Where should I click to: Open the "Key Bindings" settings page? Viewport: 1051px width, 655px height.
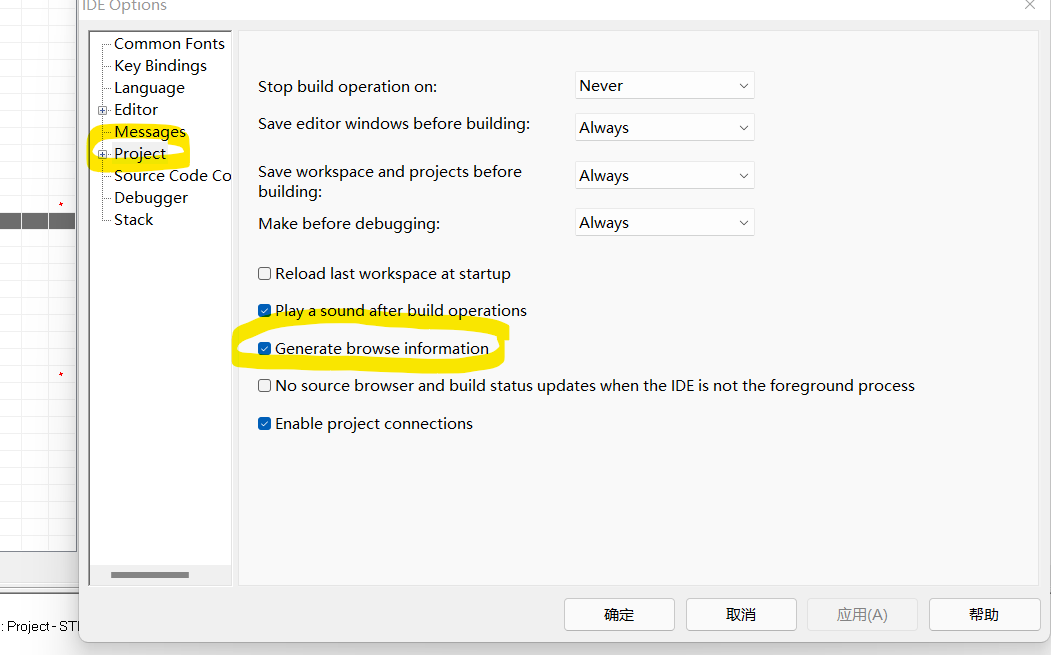pyautogui.click(x=160, y=65)
